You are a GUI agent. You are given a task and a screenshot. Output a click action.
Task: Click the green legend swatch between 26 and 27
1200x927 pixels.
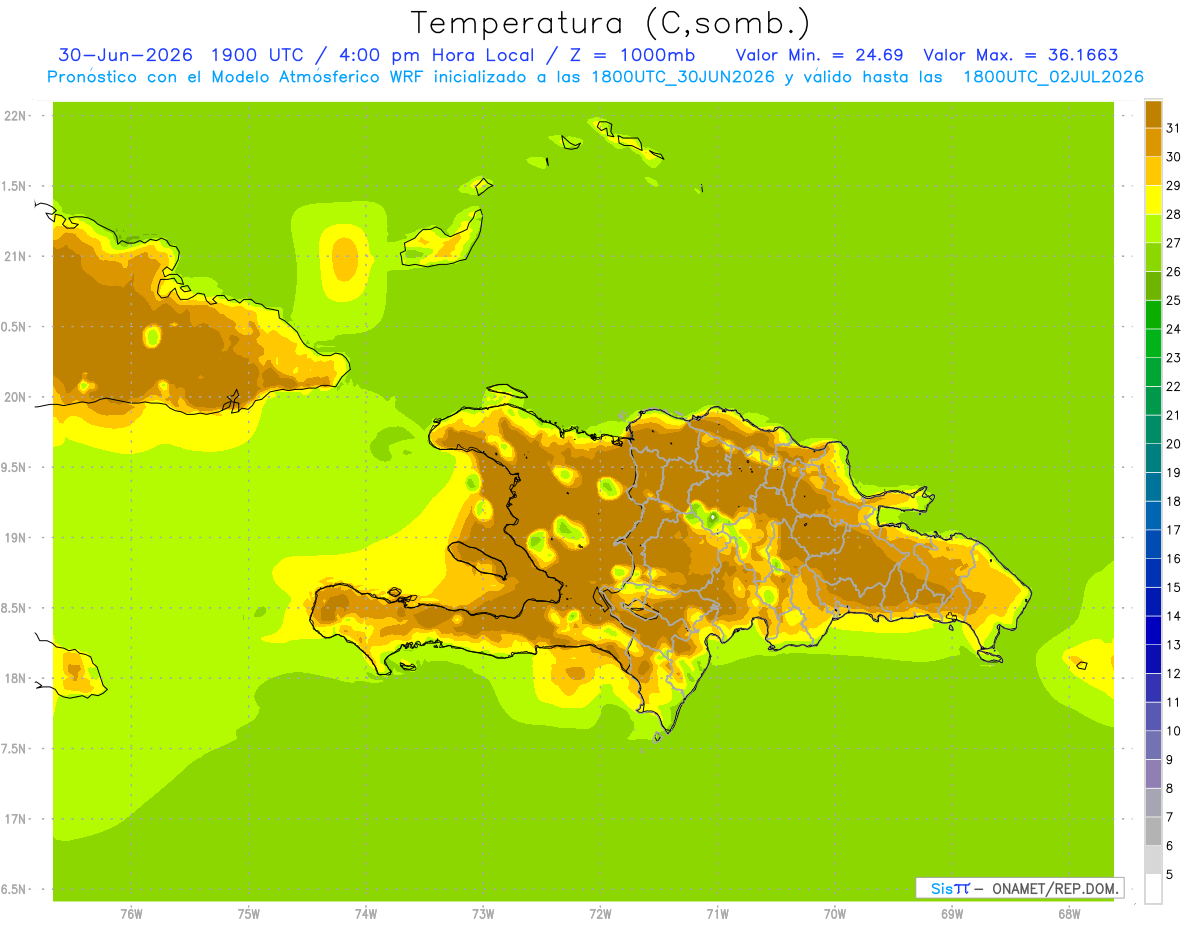click(1153, 257)
